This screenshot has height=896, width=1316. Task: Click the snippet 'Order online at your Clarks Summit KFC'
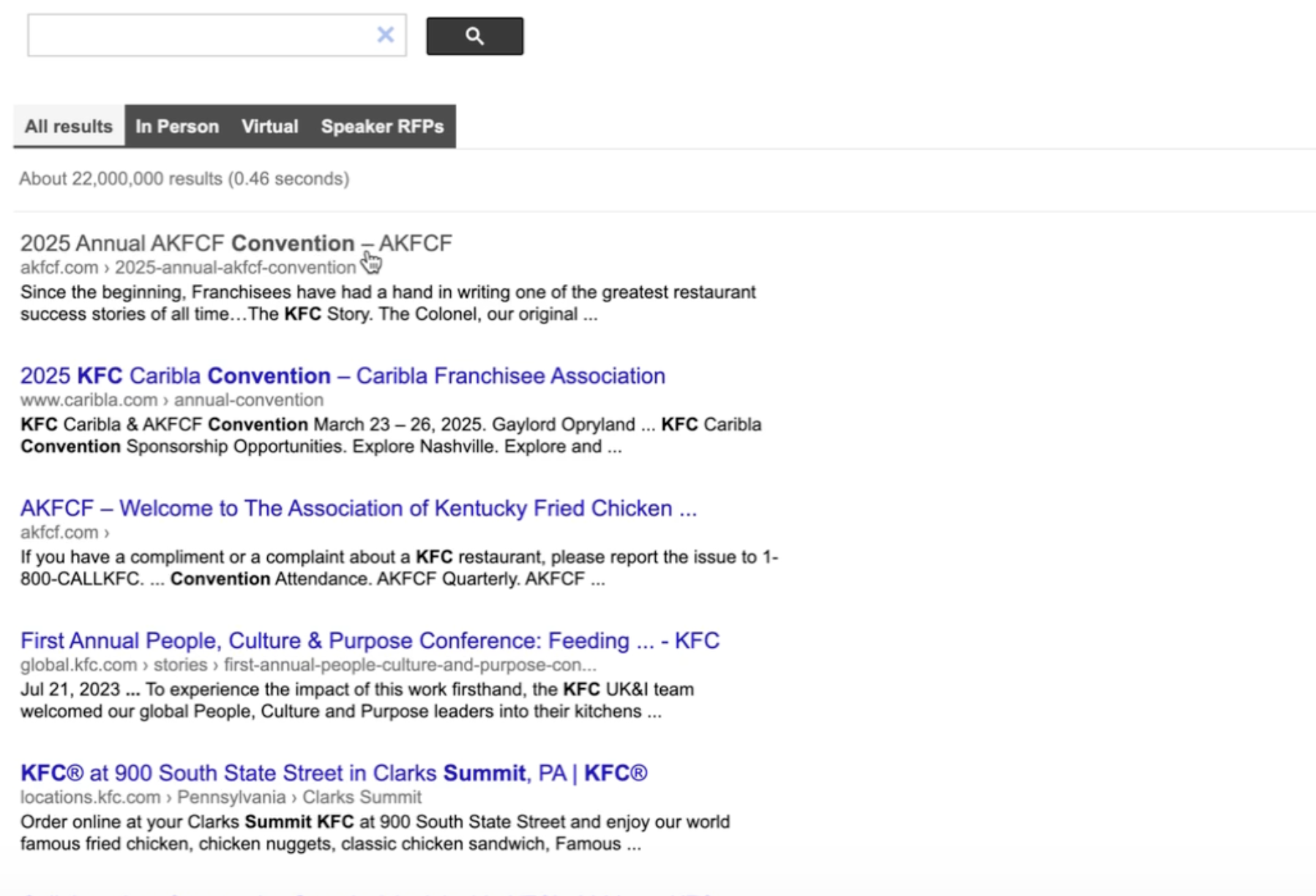(375, 833)
